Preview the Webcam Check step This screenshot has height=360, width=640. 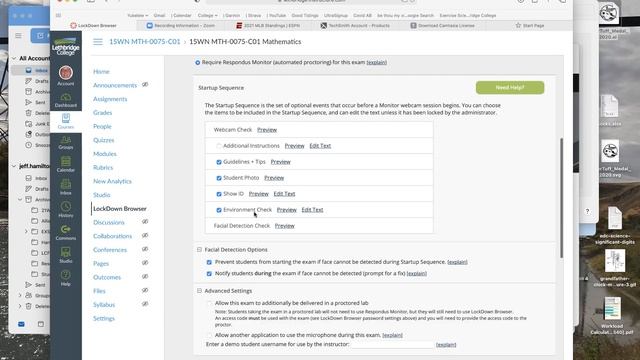[267, 130]
